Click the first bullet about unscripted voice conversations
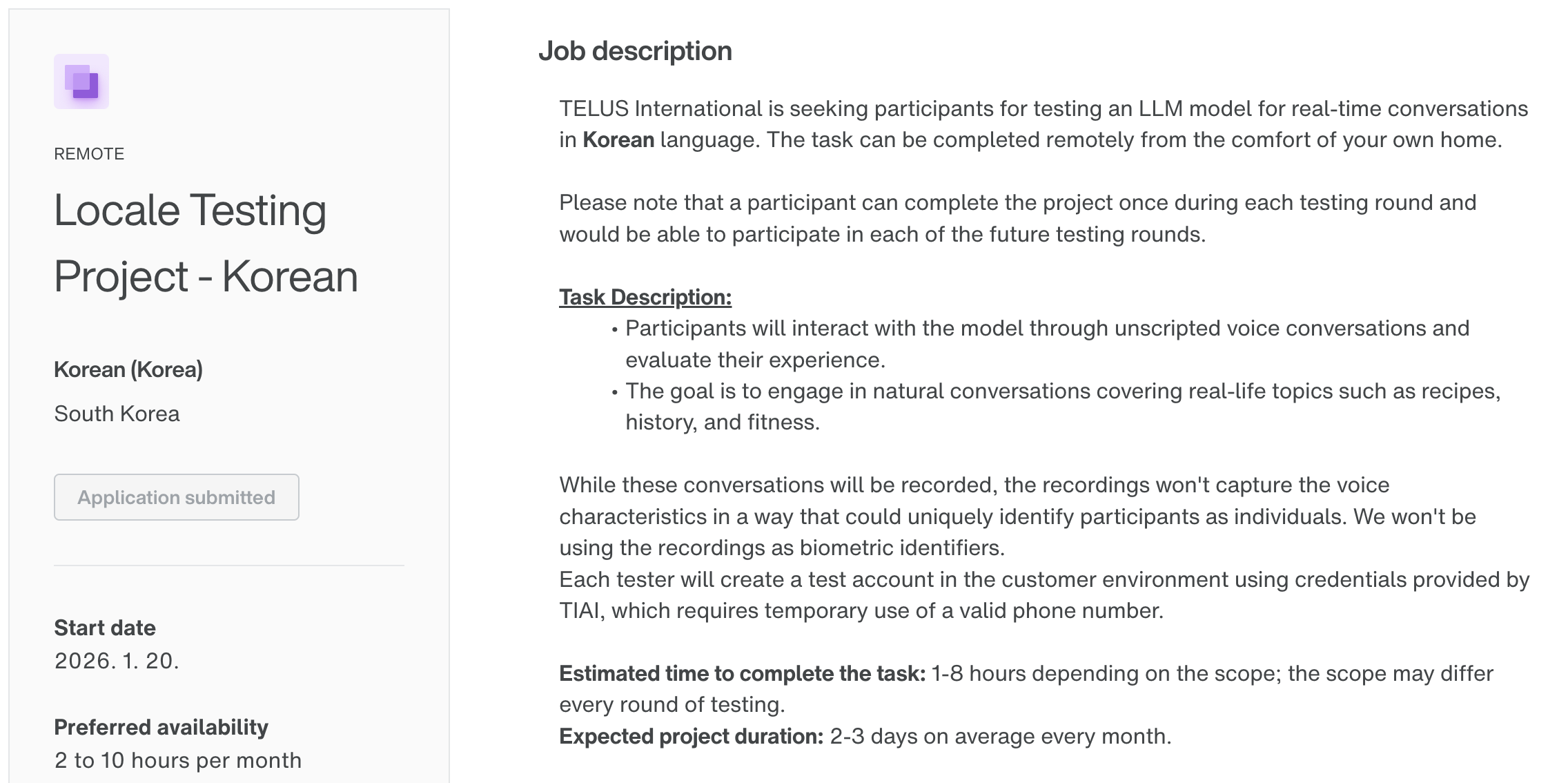The width and height of the screenshot is (1568, 783). 1047,344
